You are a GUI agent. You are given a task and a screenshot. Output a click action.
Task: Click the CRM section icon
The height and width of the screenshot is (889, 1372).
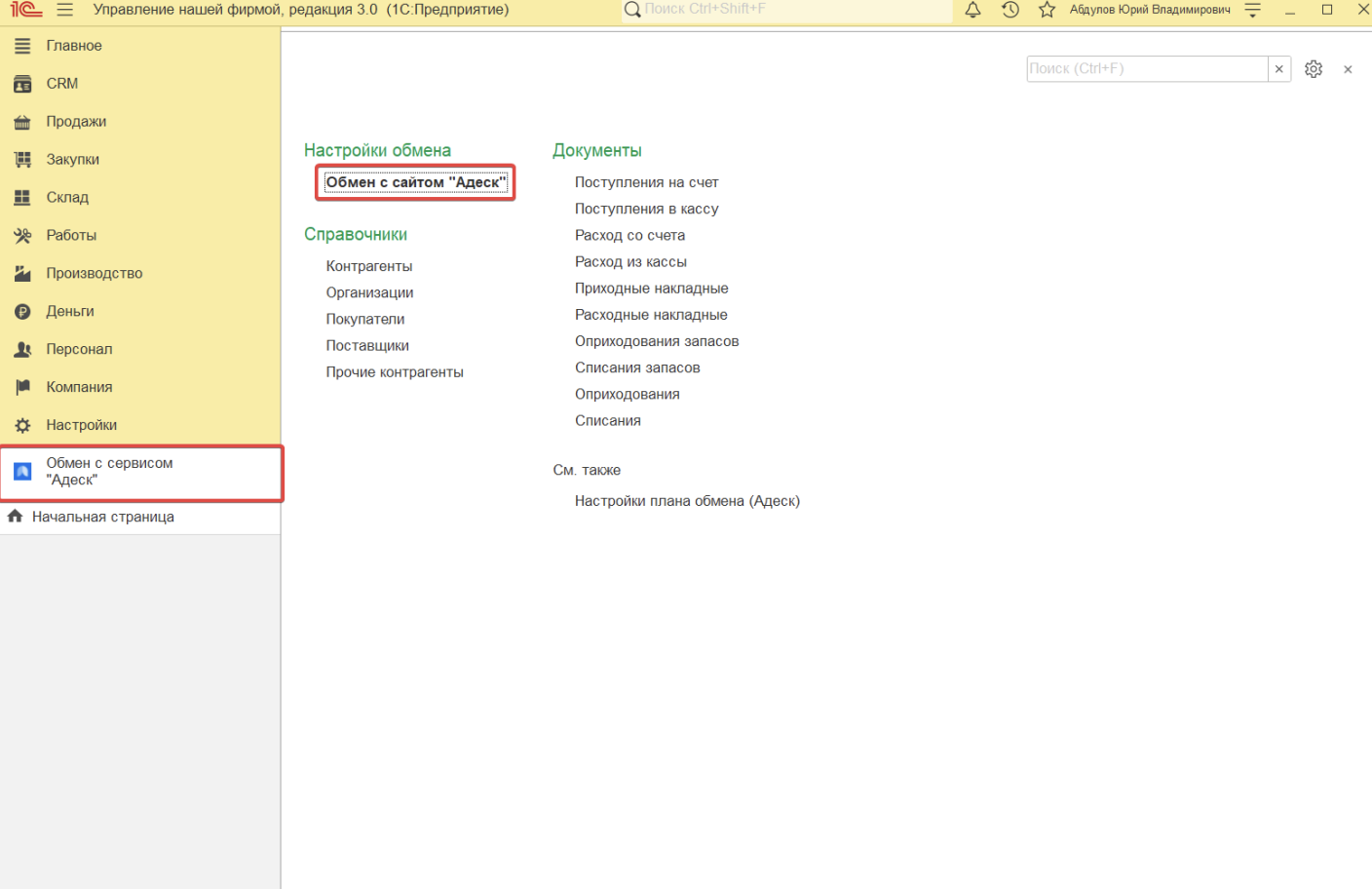(x=22, y=84)
